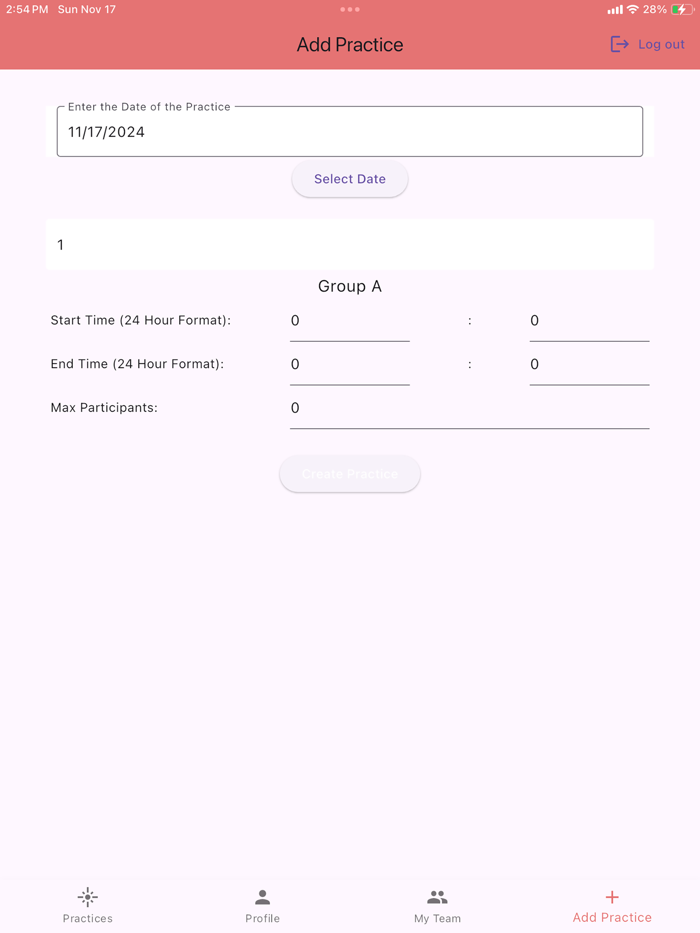Tap the ellipsis indicator at the top center

350,9
